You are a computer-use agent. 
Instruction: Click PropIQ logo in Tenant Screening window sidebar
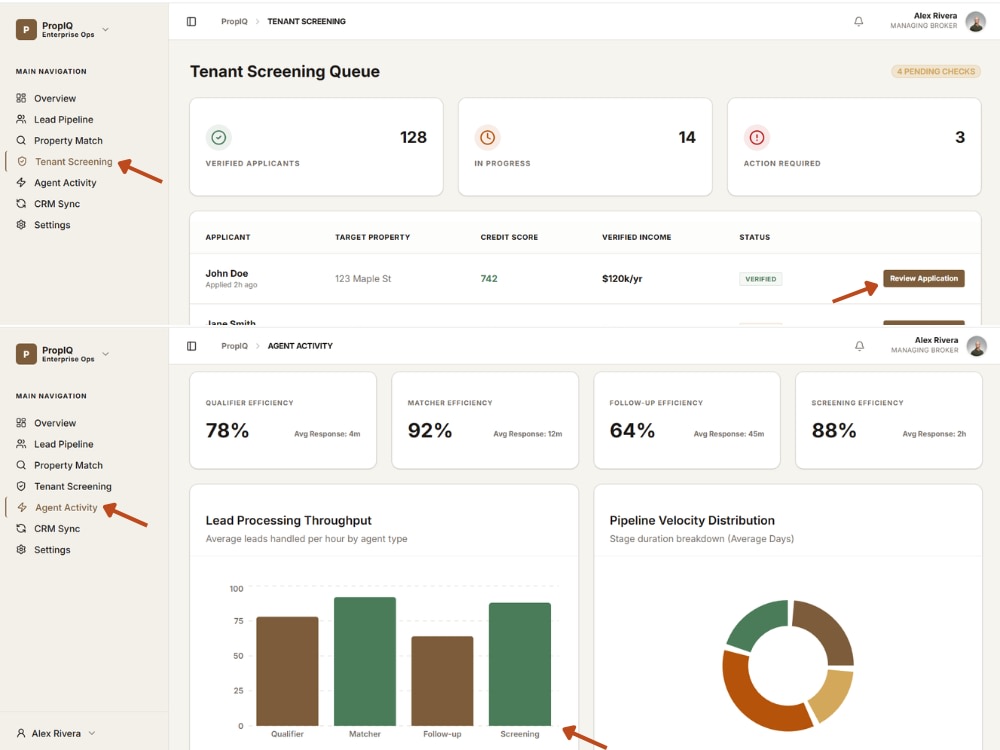click(26, 29)
